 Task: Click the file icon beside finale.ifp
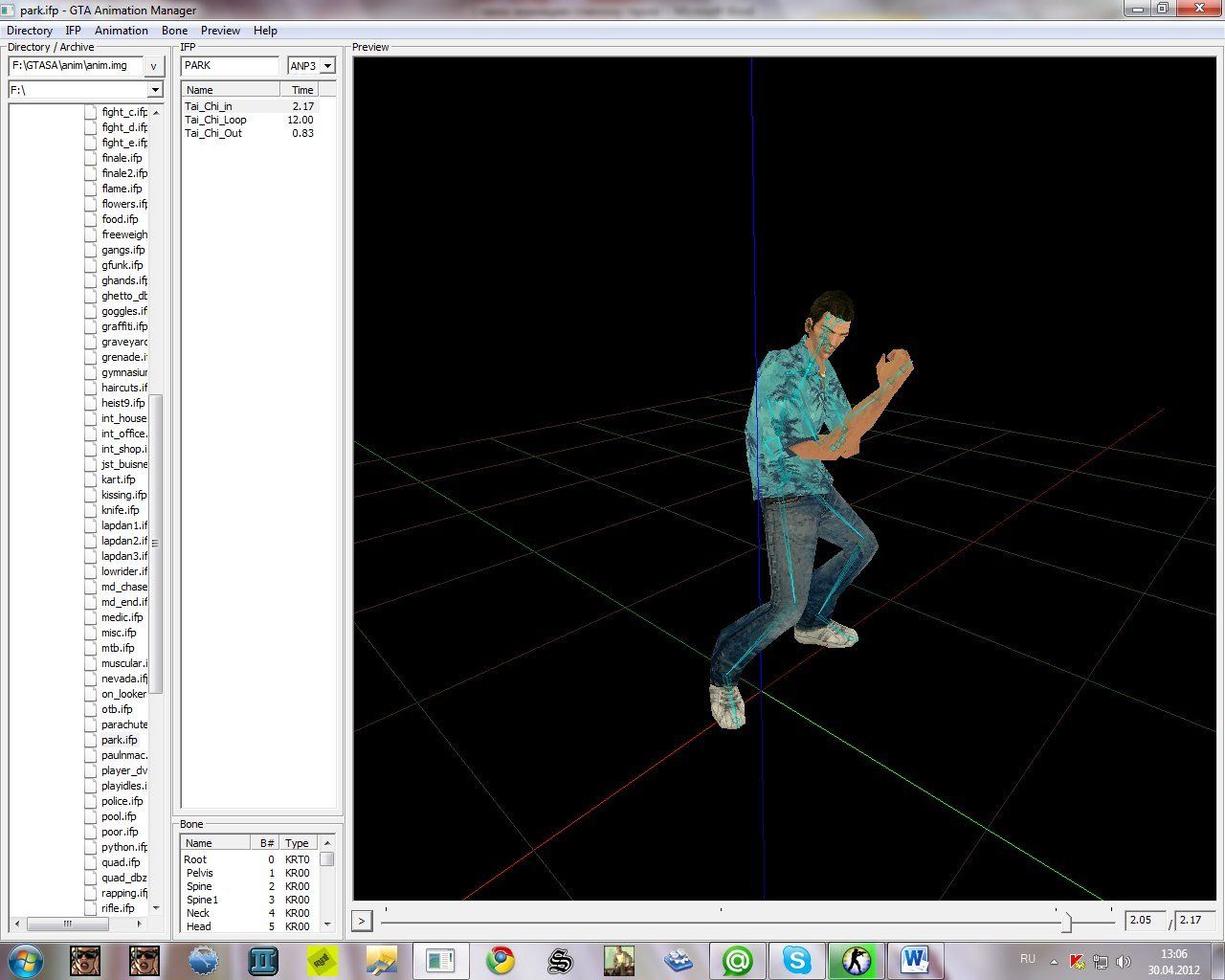pos(90,158)
